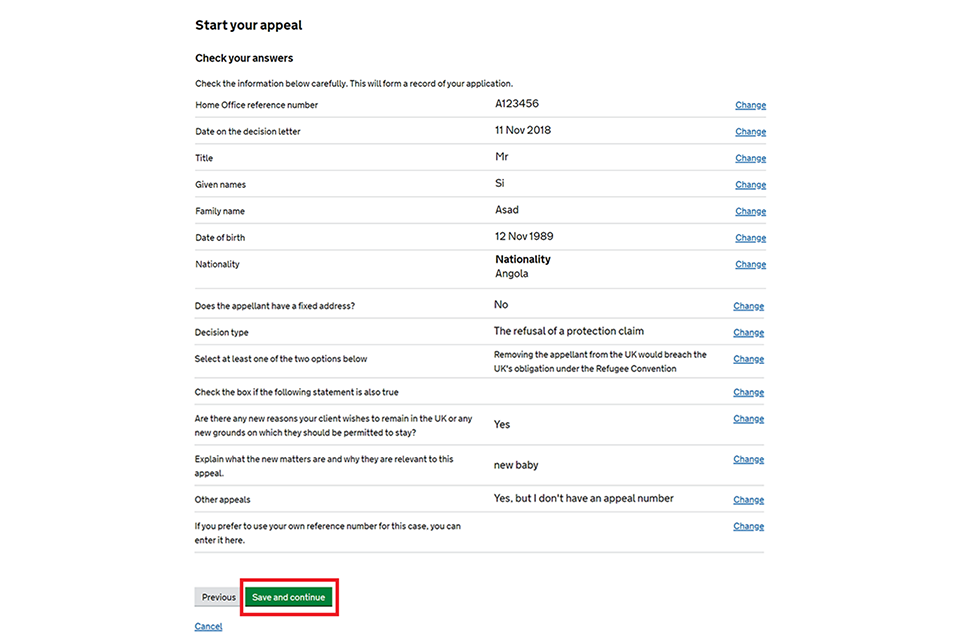Change the Given names answer

pos(750,185)
